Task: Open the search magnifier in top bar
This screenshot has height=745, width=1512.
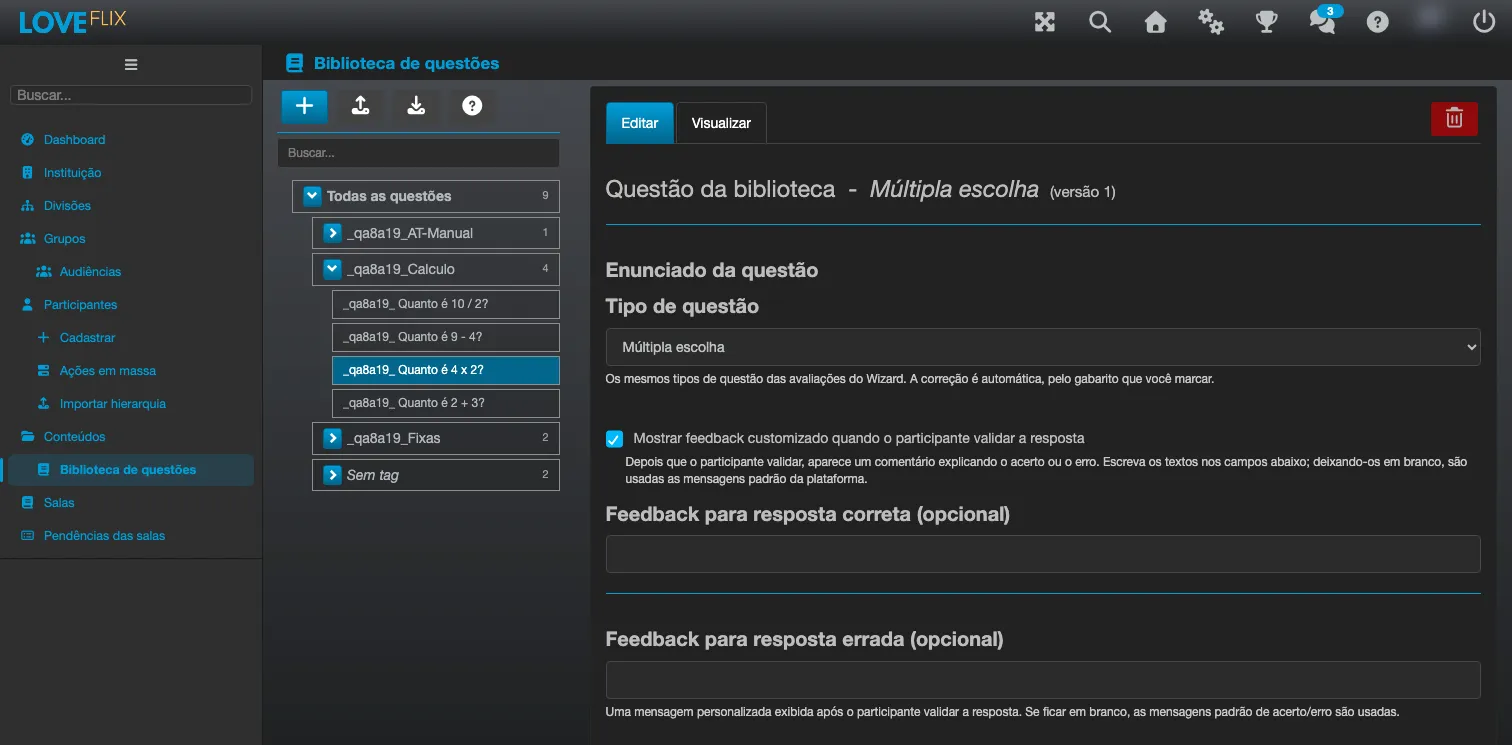Action: coord(1100,22)
